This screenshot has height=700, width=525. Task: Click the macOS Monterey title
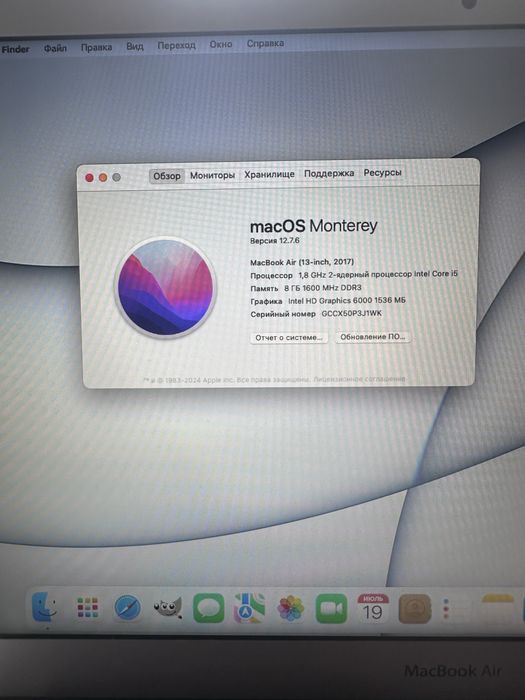coord(313,226)
